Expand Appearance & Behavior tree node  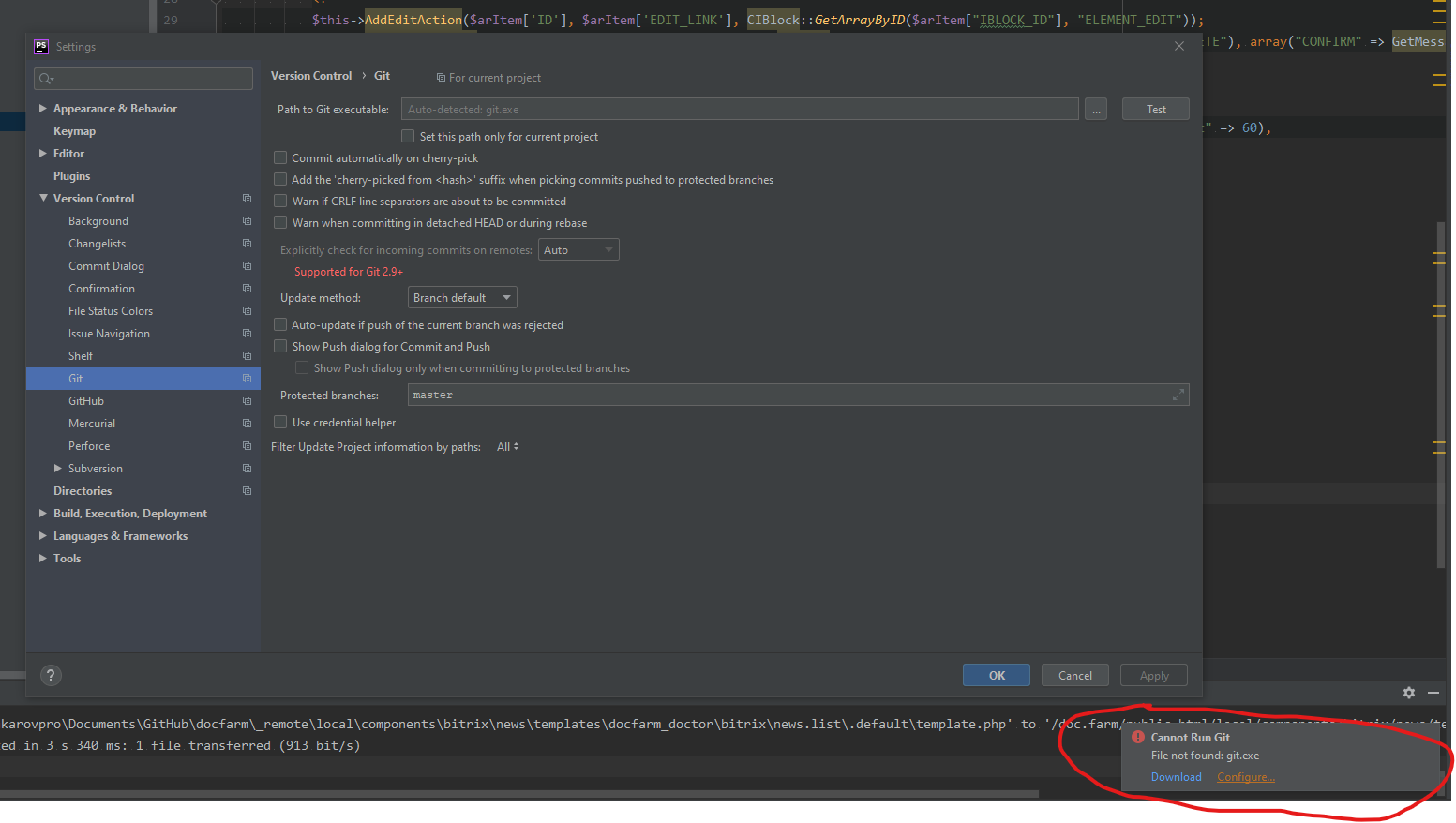click(43, 109)
